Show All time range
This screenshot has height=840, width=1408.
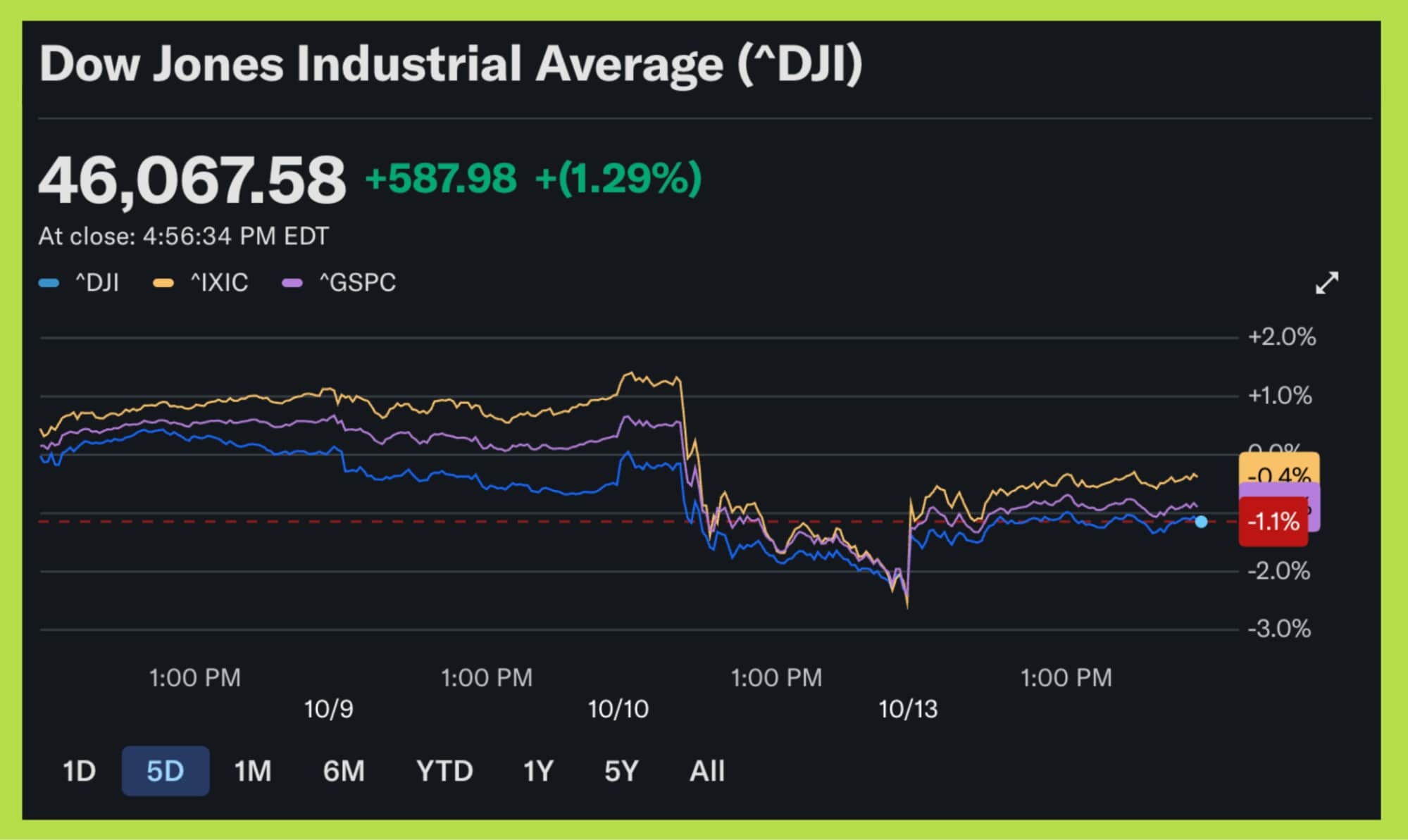click(x=706, y=771)
